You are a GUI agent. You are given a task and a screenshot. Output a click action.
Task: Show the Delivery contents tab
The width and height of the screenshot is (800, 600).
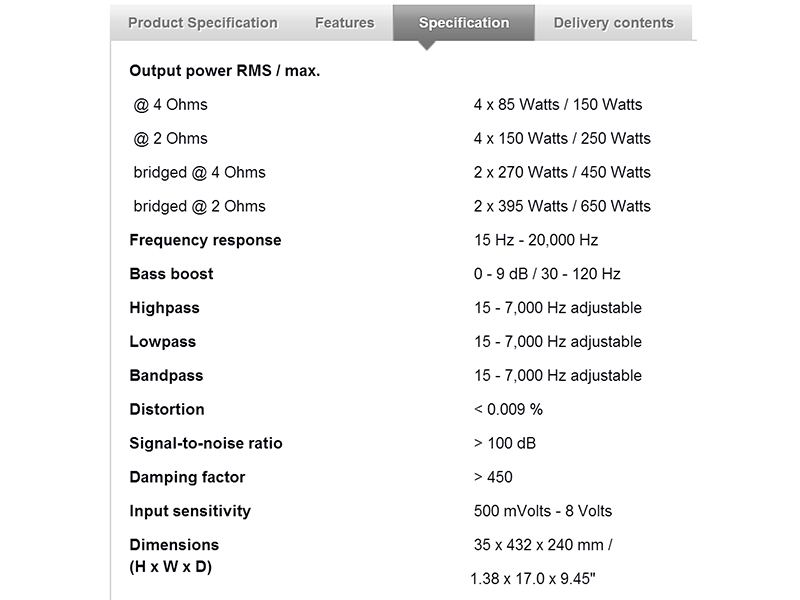(613, 22)
